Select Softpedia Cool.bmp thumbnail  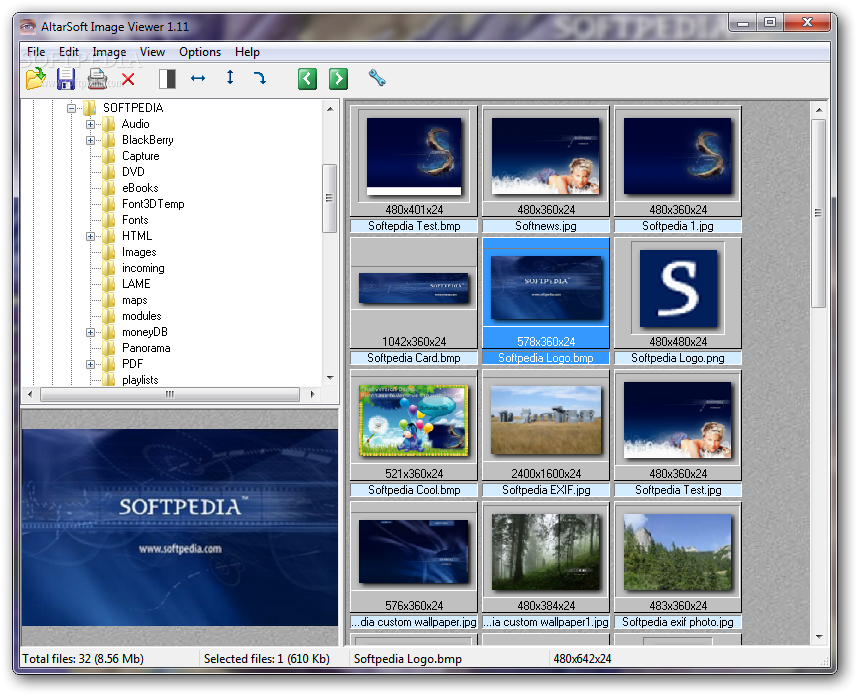[414, 425]
